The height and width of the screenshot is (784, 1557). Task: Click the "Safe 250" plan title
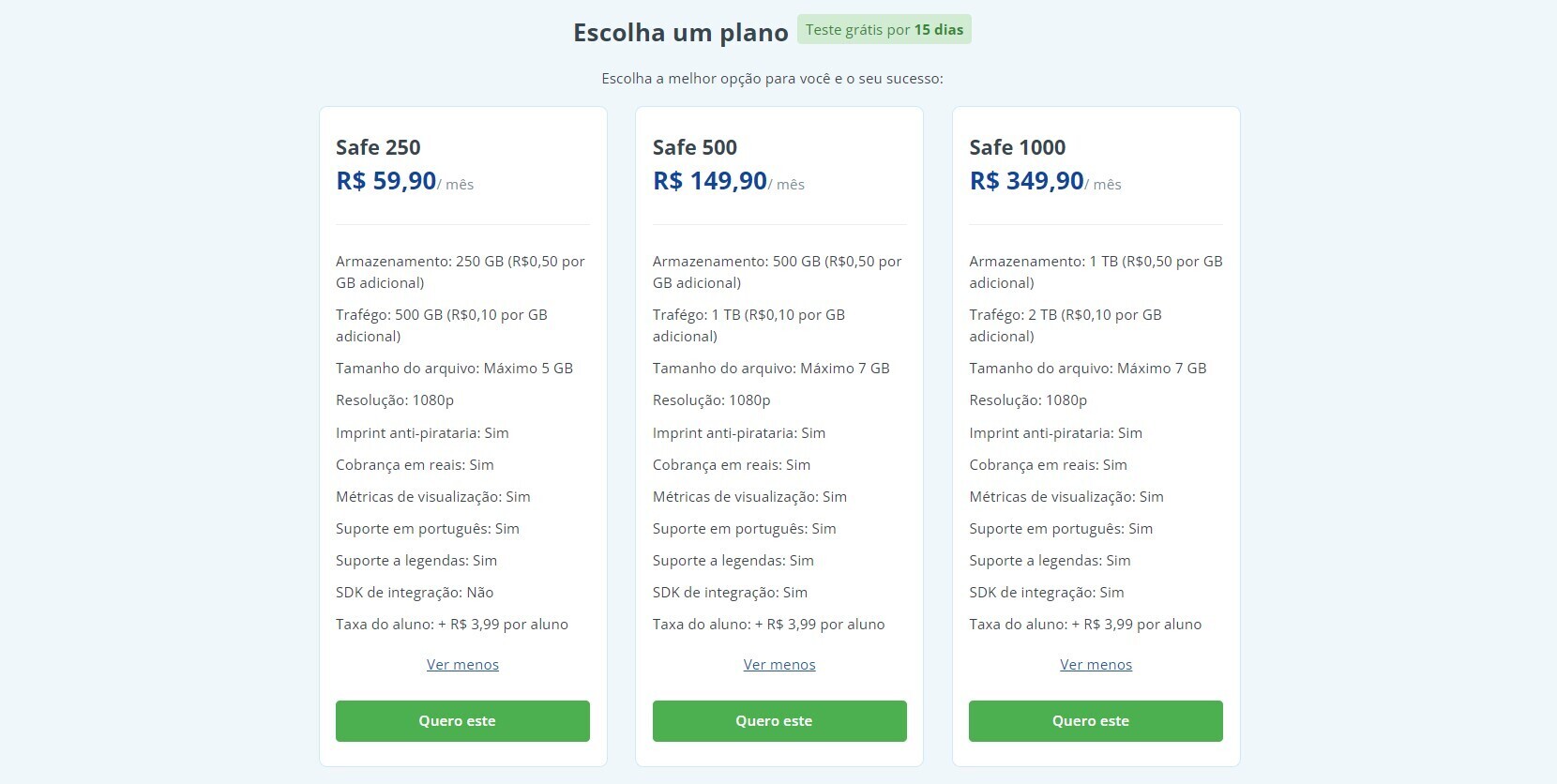point(378,147)
